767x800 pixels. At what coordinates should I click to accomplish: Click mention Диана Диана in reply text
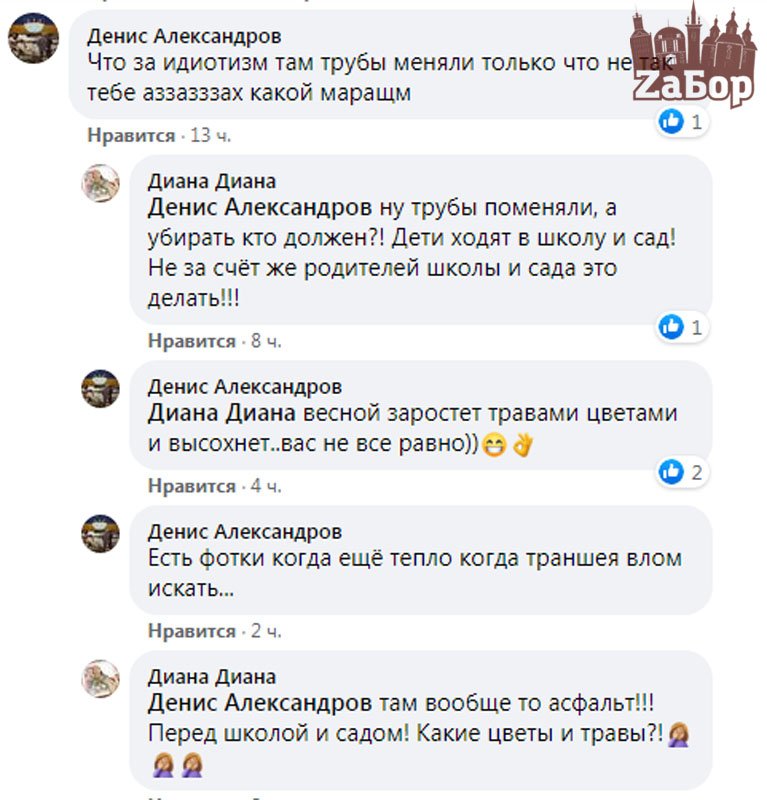pos(222,413)
